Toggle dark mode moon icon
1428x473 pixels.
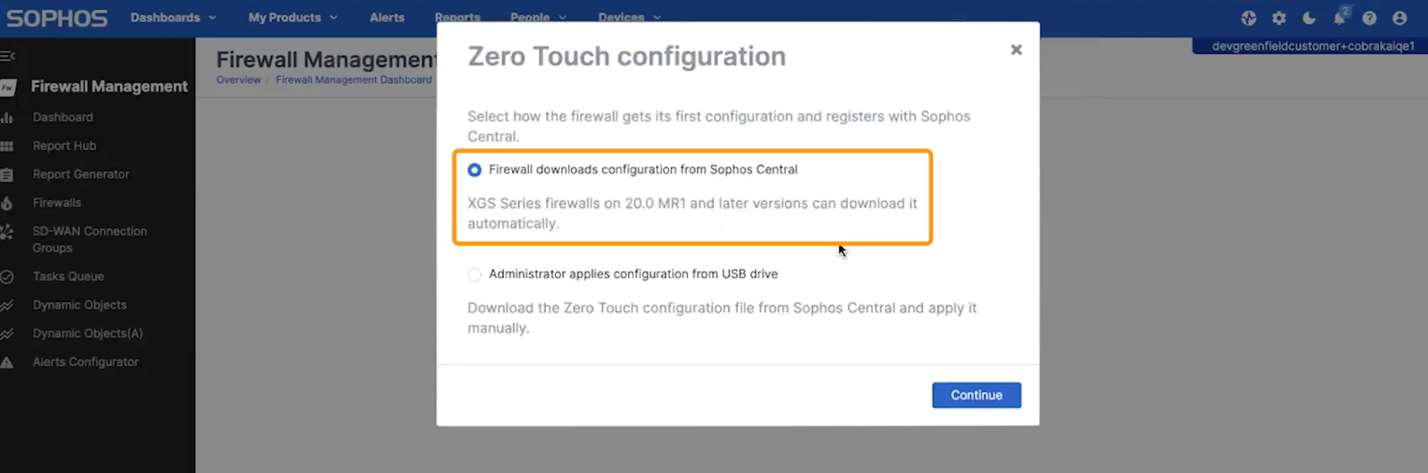click(x=1309, y=18)
